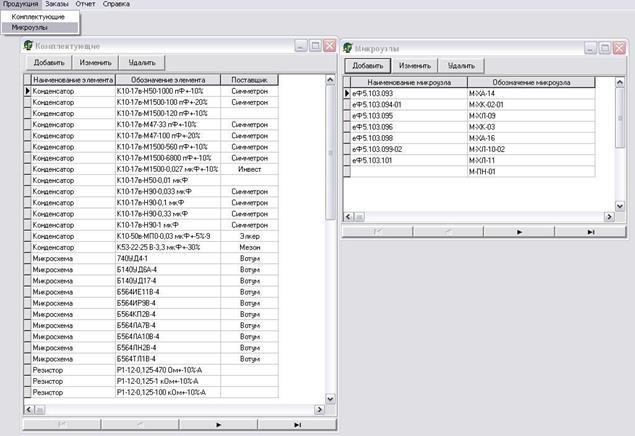Image resolution: width=635 pixels, height=436 pixels.
Task: Go to next record in Комплектующие navigator
Action: (219, 424)
